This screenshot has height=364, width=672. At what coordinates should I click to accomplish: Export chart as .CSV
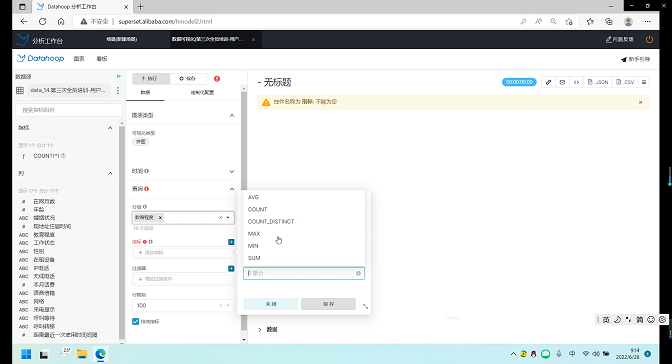coord(624,82)
